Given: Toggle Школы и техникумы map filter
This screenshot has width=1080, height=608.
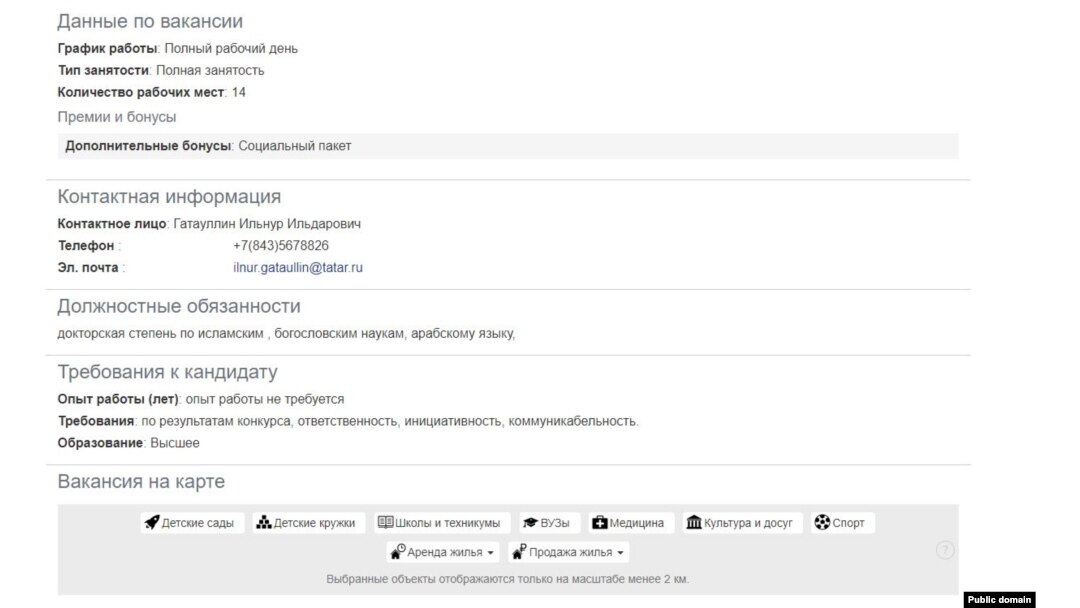Looking at the screenshot, I should 442,523.
